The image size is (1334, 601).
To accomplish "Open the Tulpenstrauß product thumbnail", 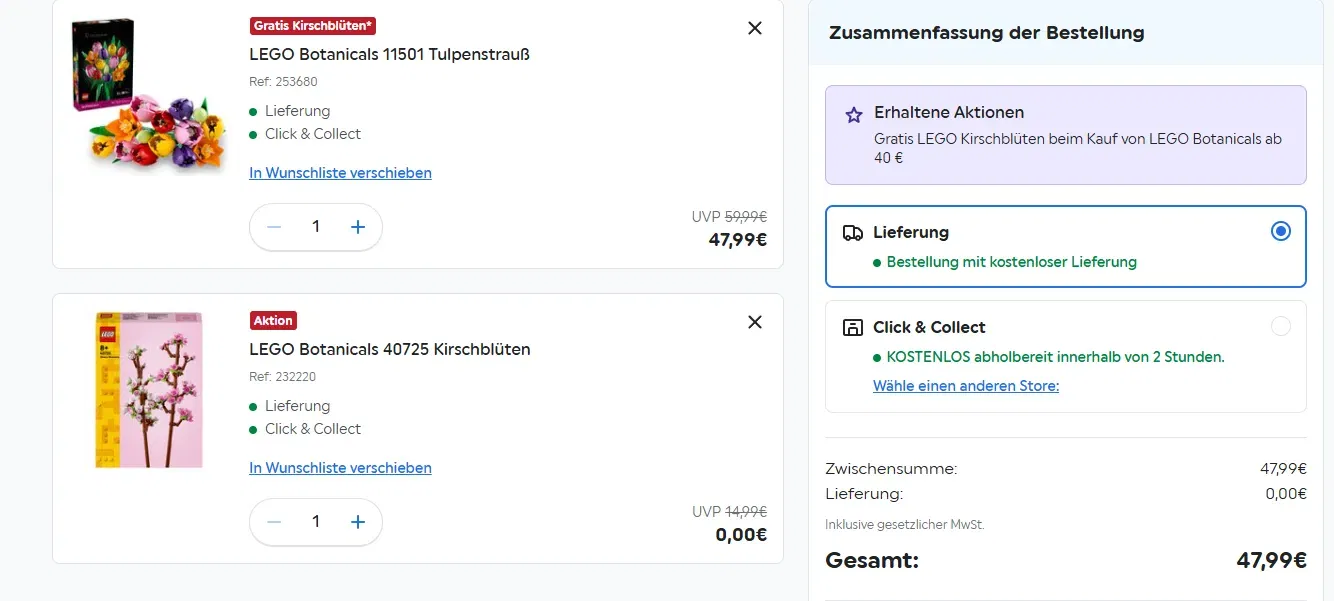I will click(148, 96).
